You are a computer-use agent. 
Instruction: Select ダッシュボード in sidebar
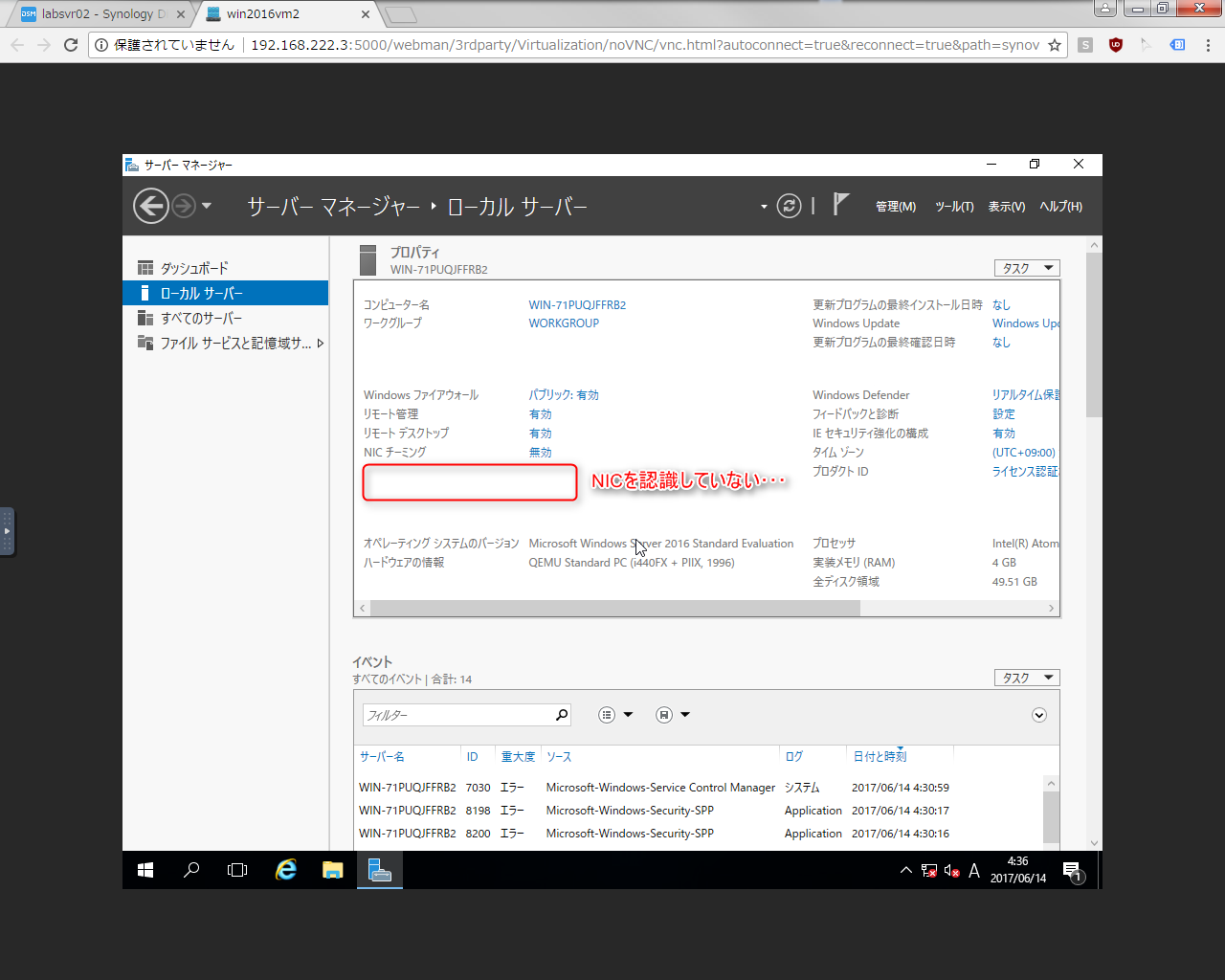pos(226,268)
